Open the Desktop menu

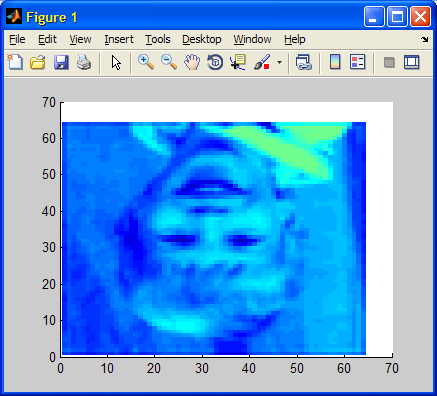pos(202,39)
